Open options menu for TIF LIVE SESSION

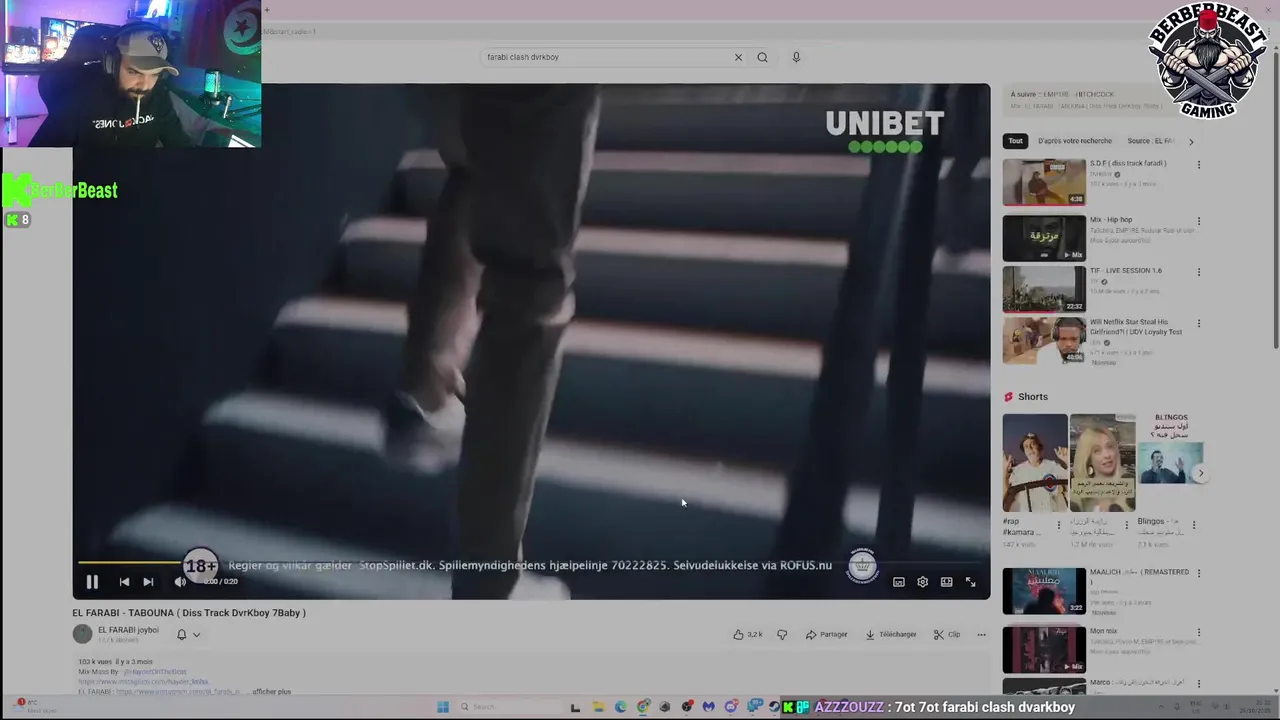point(1198,272)
